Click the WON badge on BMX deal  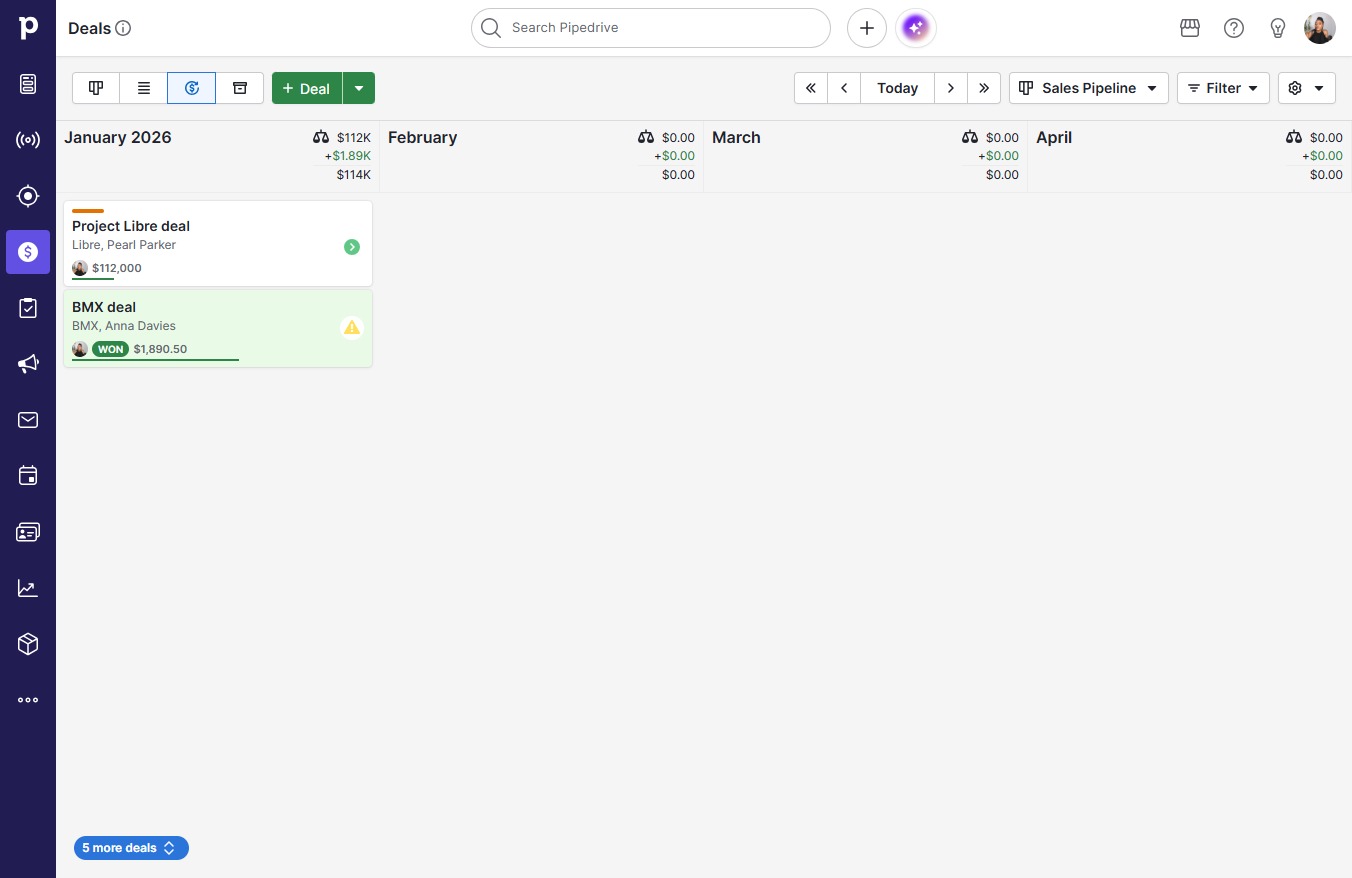pyautogui.click(x=110, y=349)
